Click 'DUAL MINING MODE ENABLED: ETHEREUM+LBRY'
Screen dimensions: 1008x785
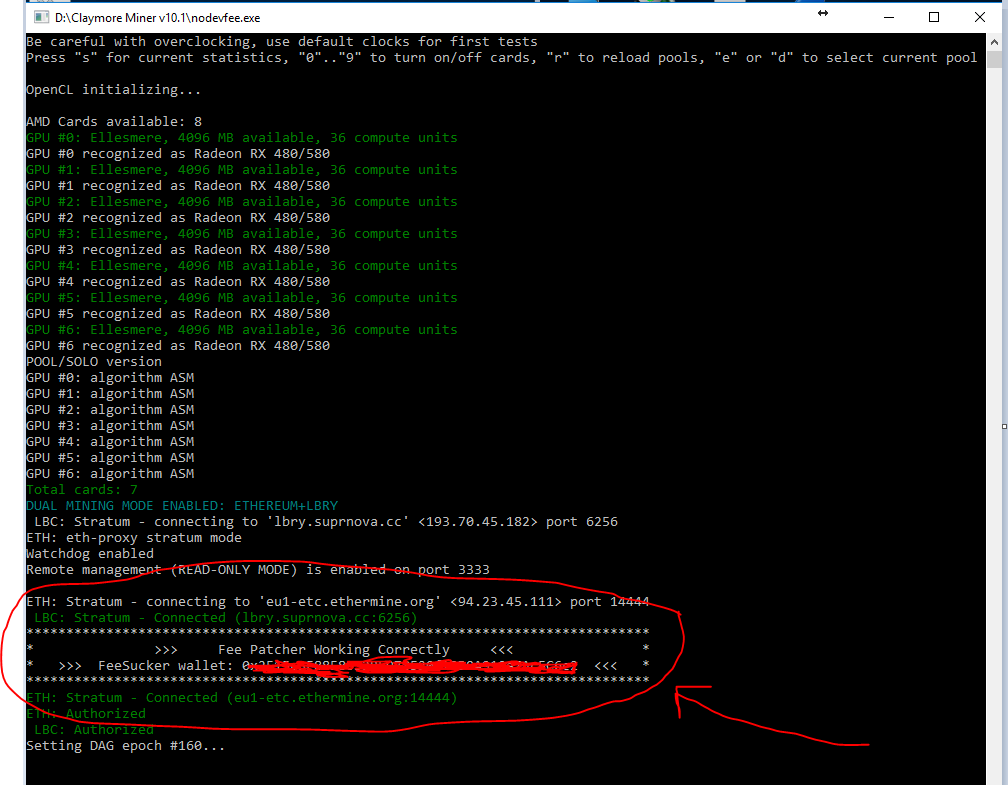tap(182, 506)
